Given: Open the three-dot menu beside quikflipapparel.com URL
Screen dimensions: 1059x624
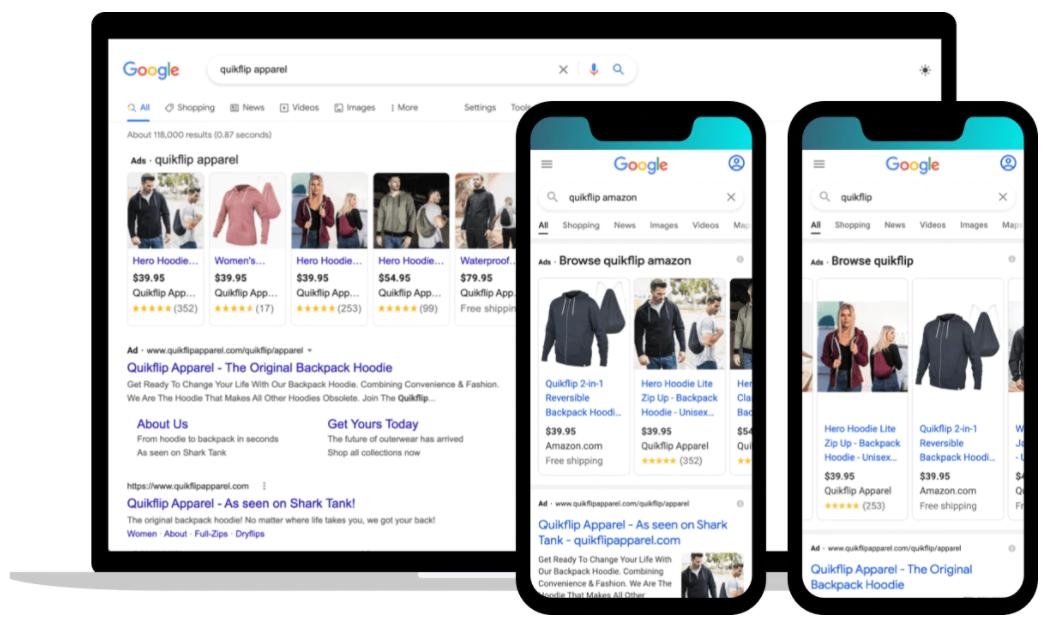Looking at the screenshot, I should tap(264, 486).
